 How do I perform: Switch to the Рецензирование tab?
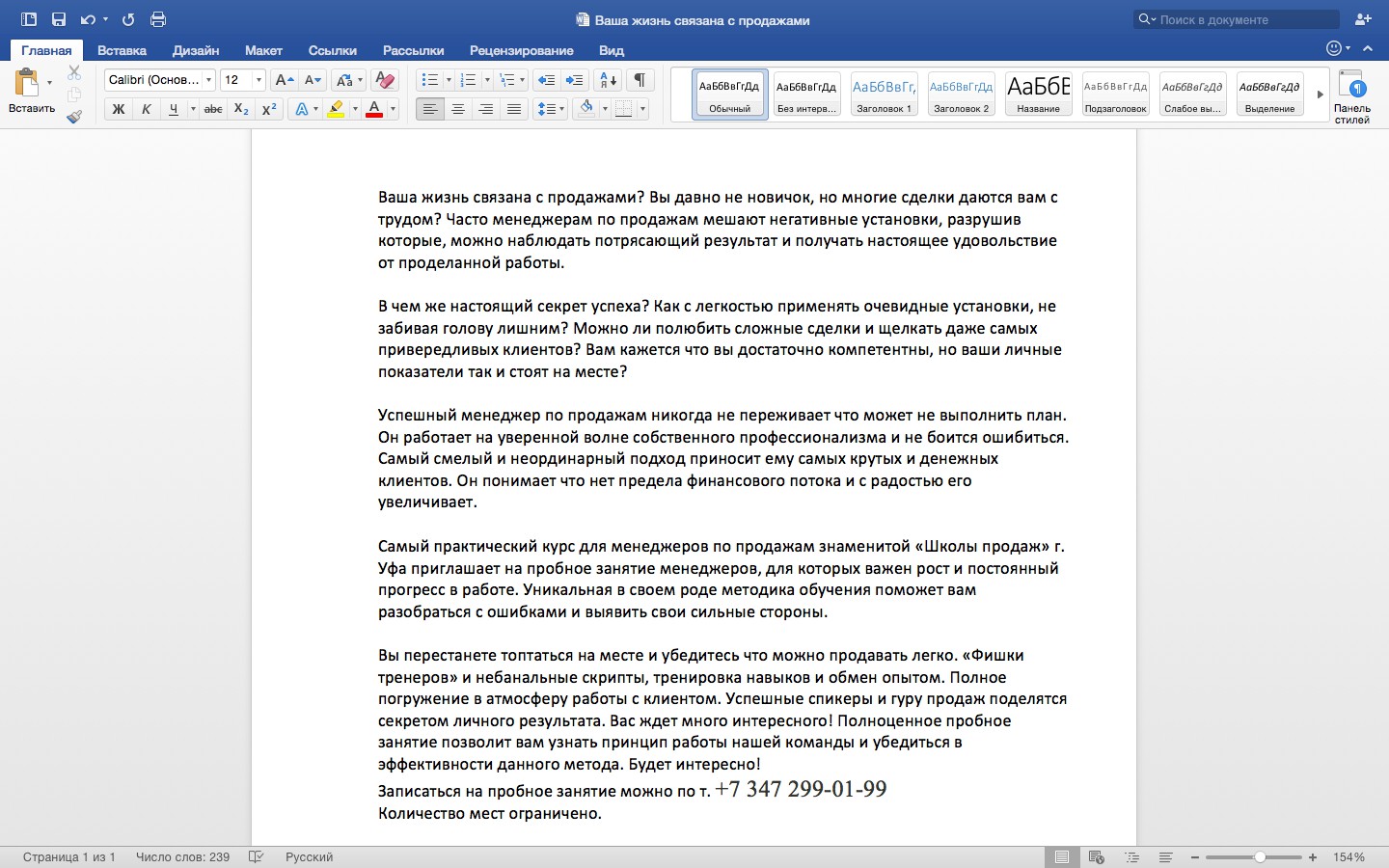(x=522, y=50)
